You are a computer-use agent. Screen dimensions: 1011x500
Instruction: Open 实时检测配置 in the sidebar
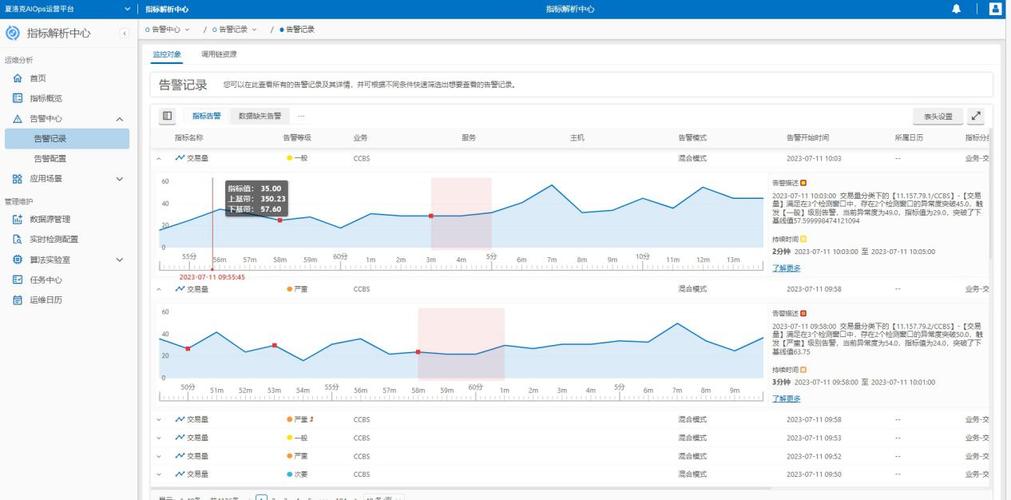pos(54,239)
